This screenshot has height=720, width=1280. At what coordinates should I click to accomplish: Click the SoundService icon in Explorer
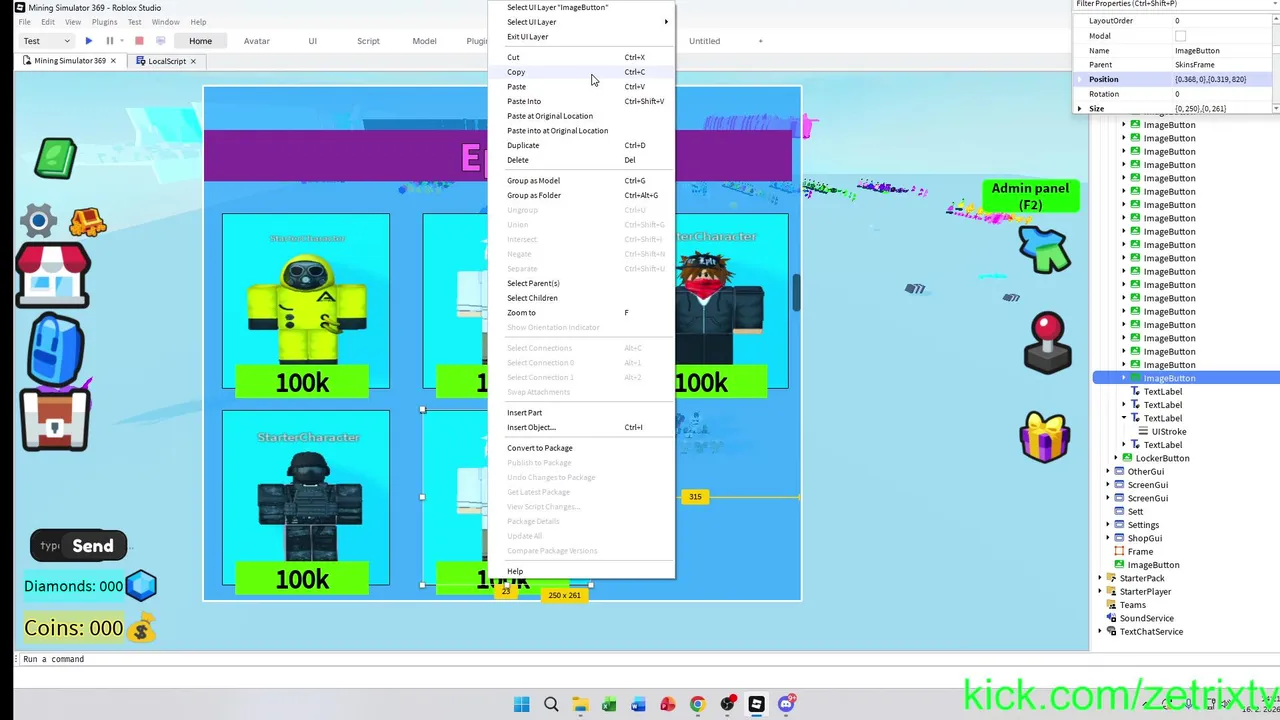coord(1111,618)
